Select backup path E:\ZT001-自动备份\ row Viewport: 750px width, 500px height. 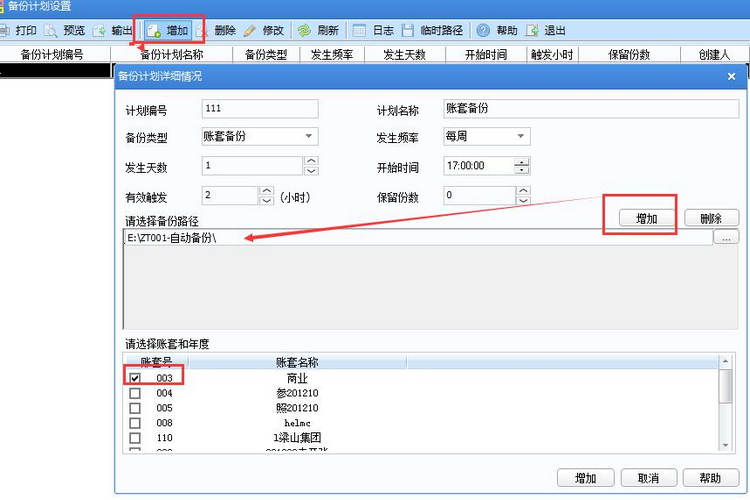418,238
